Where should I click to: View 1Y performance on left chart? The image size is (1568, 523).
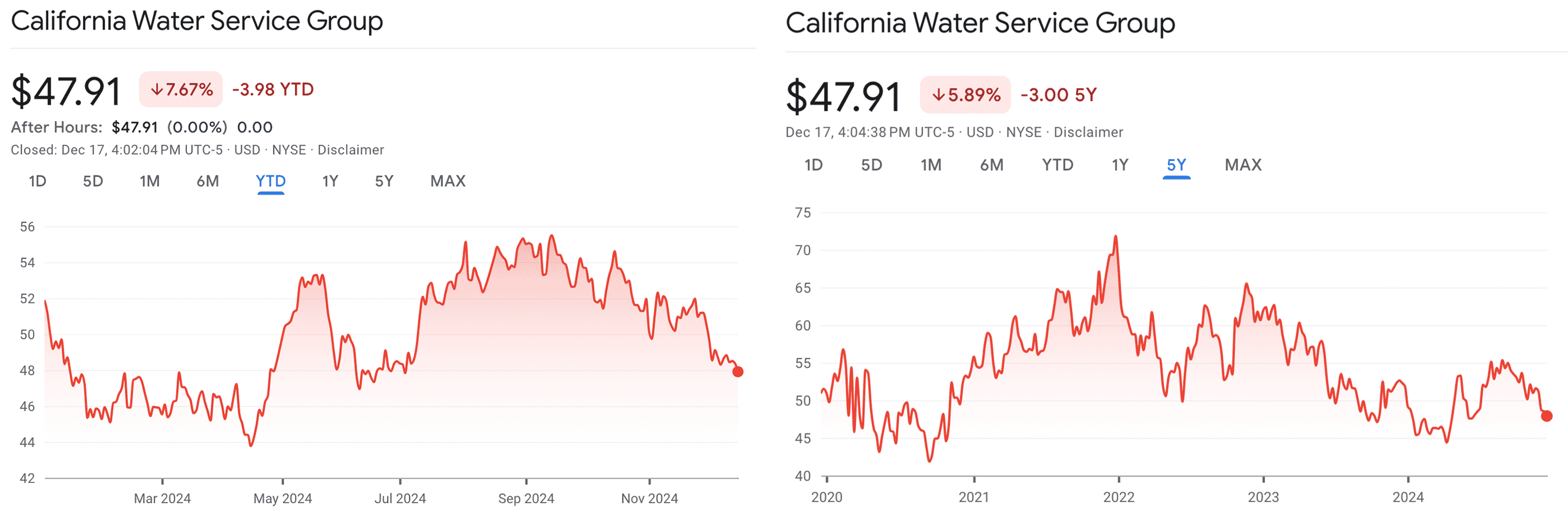click(x=329, y=181)
